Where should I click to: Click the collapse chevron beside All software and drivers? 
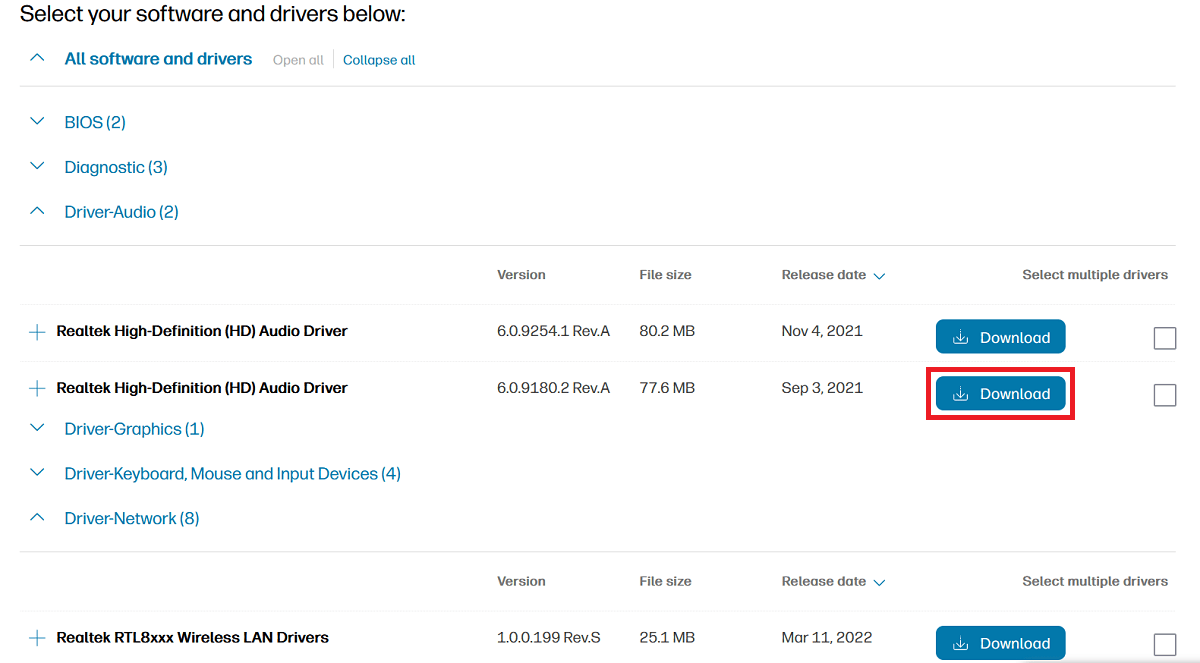(x=37, y=58)
